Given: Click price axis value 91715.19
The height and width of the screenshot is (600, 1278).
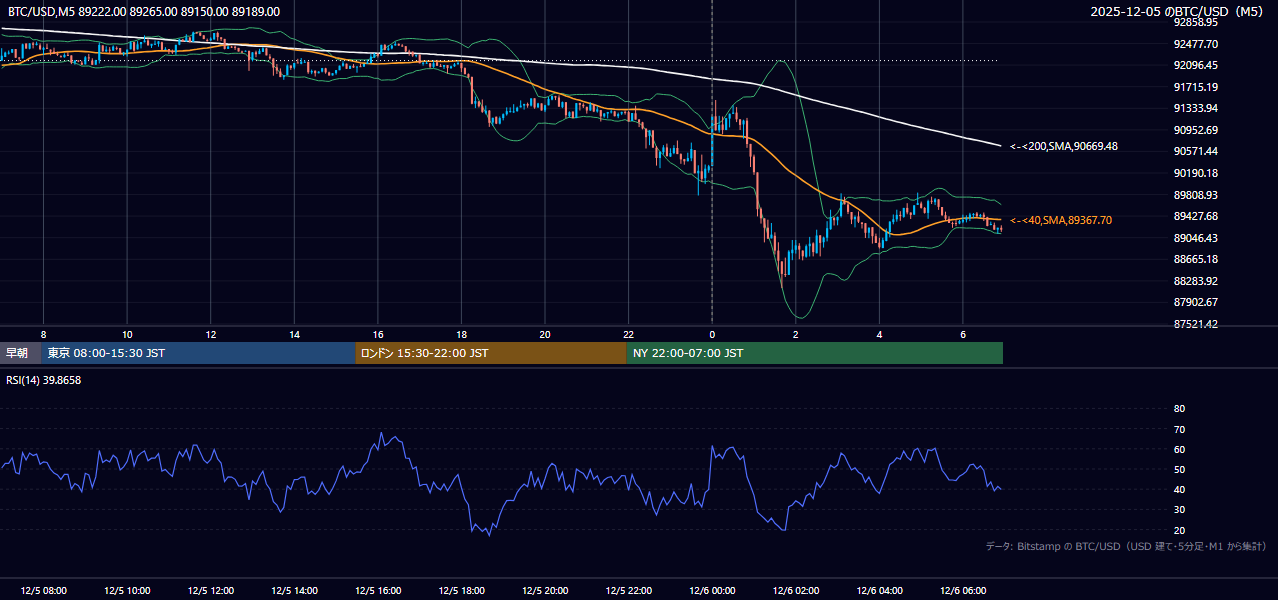Looking at the screenshot, I should click(x=1196, y=87).
